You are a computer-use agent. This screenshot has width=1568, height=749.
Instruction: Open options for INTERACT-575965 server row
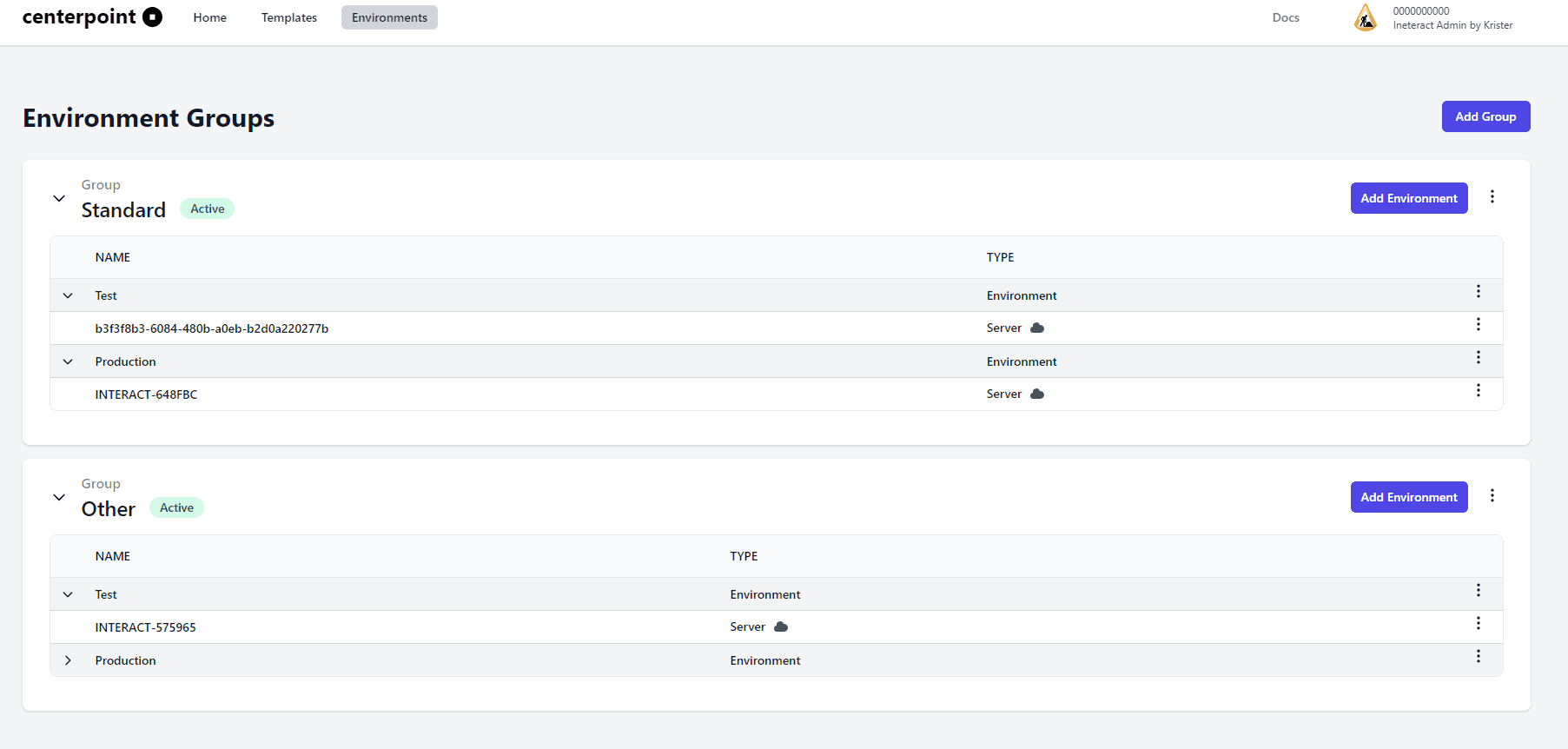[1478, 624]
